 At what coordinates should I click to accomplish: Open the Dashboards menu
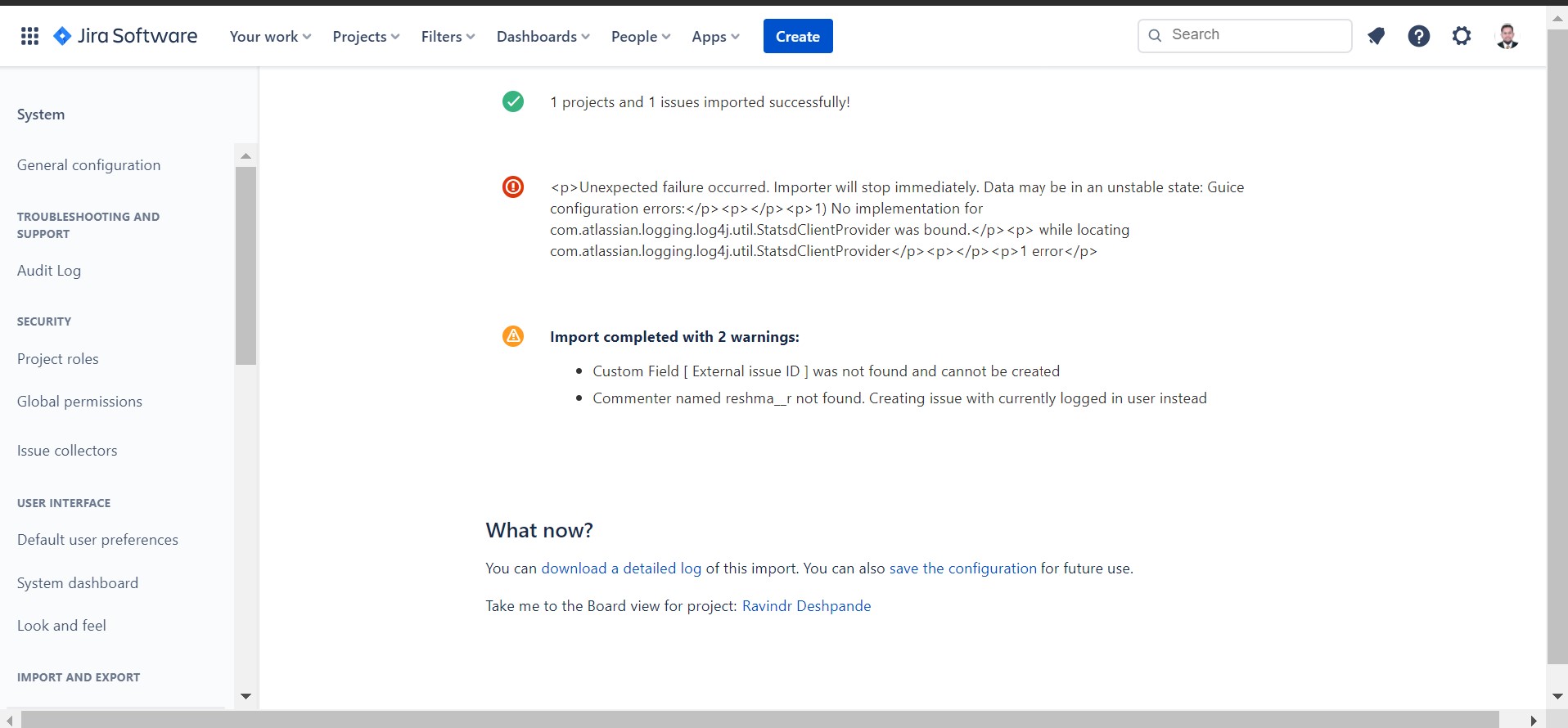[543, 36]
